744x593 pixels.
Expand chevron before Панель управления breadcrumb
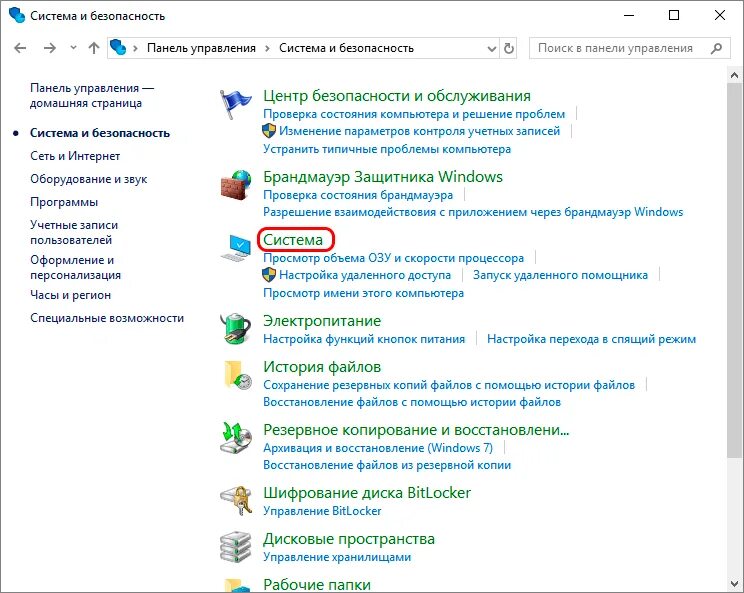(135, 48)
